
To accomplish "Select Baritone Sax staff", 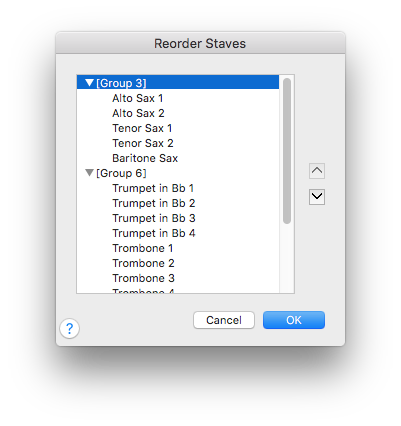I will (x=178, y=158).
